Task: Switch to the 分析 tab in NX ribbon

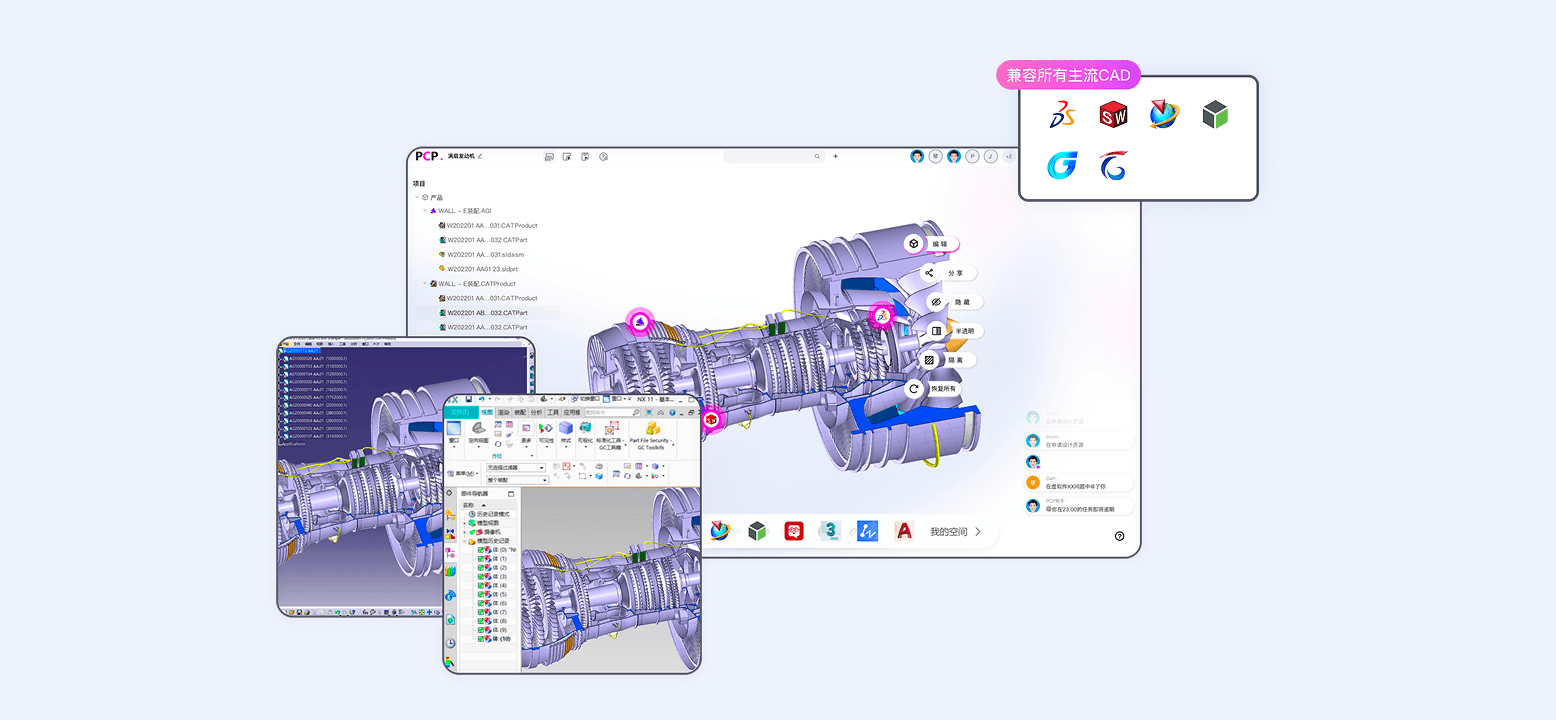Action: pos(536,412)
